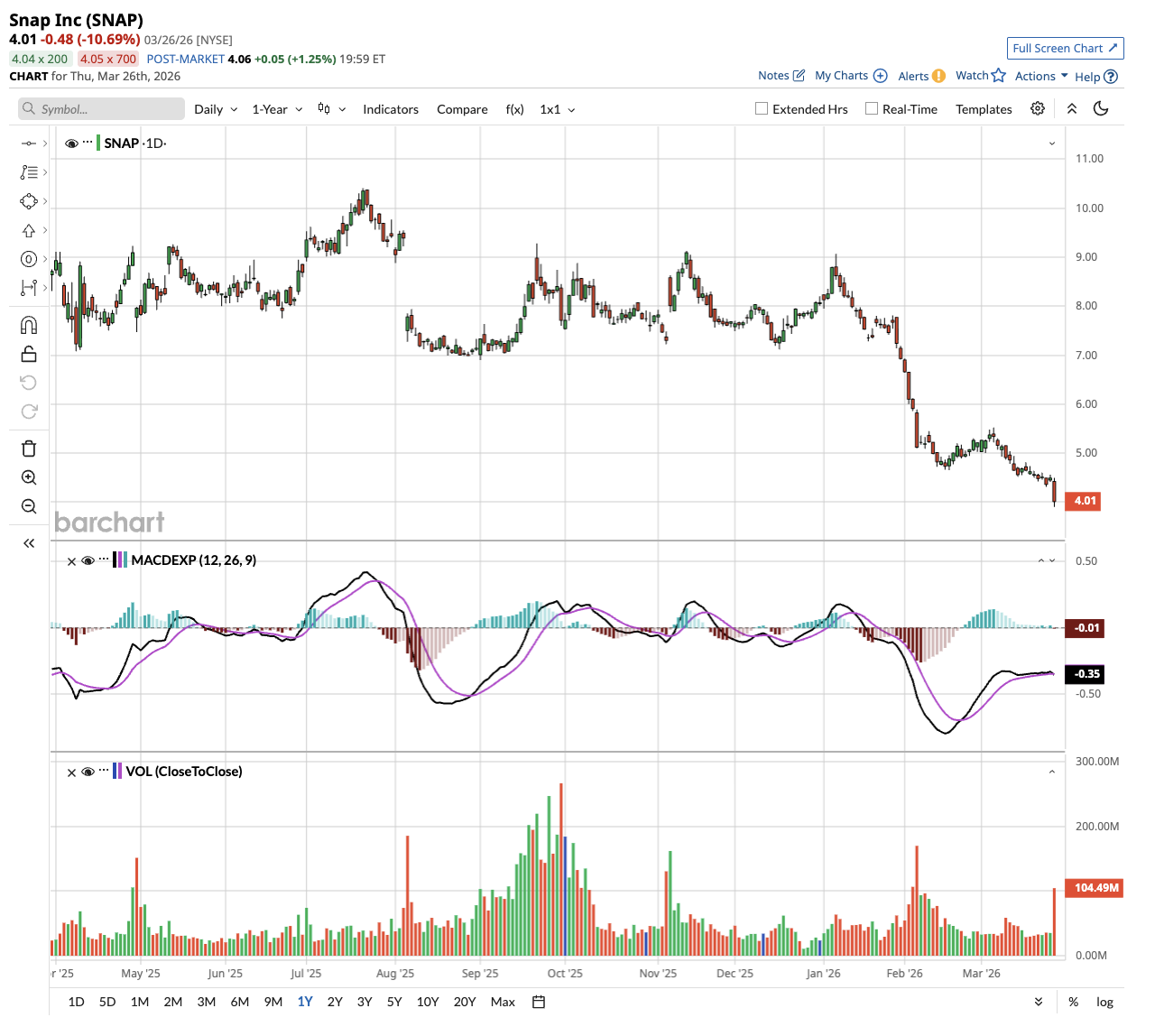The image size is (1155, 1036).
Task: Open the candlestick chart type dropdown
Action: click(332, 109)
